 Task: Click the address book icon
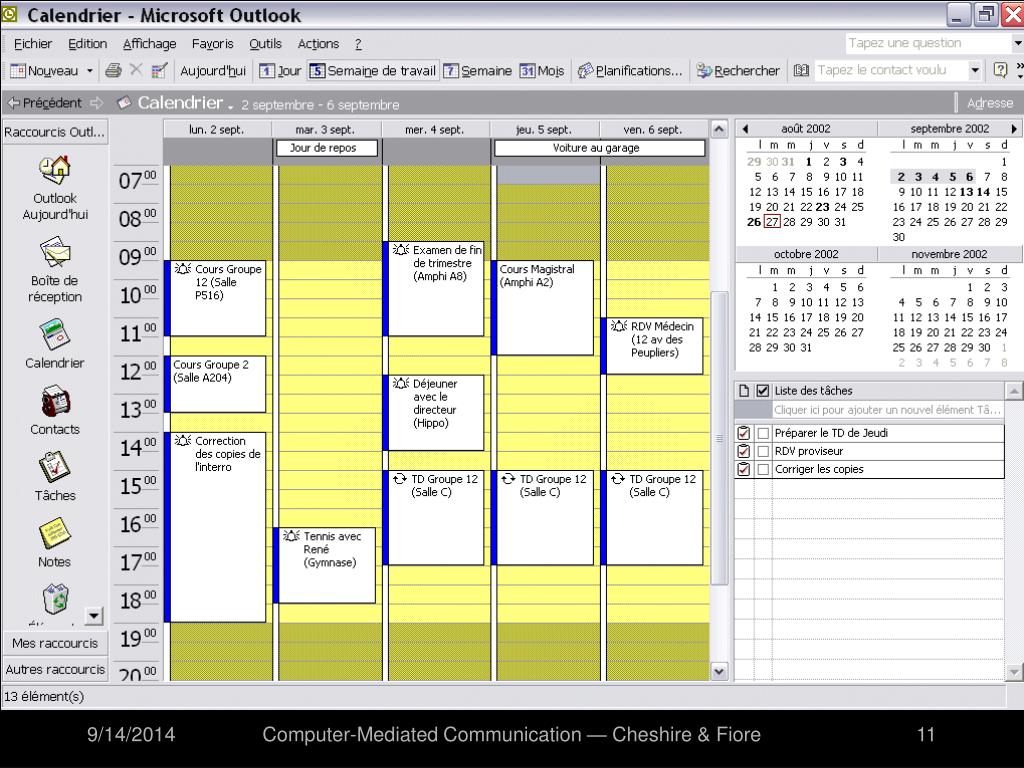801,71
